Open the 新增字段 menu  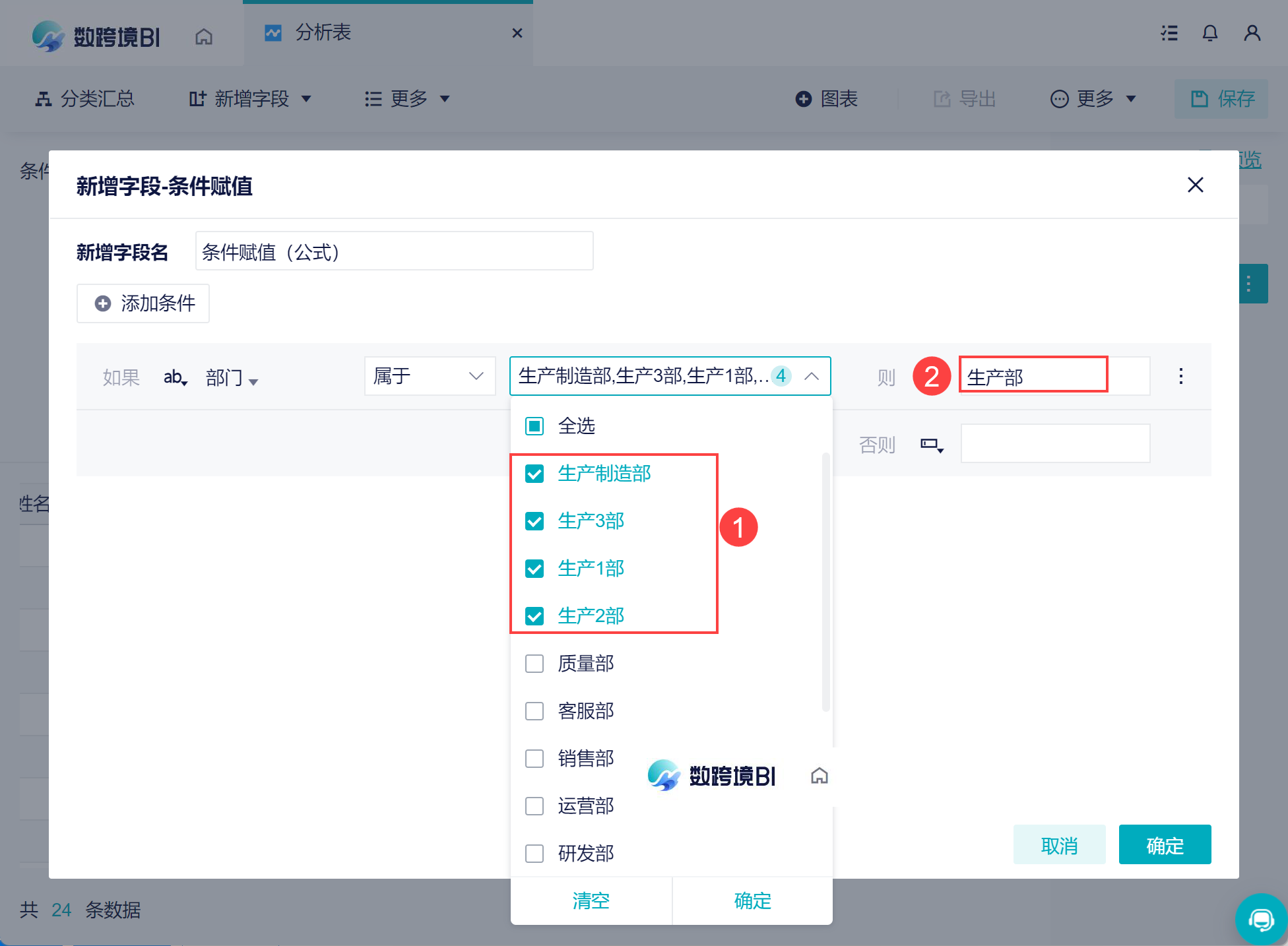(251, 99)
